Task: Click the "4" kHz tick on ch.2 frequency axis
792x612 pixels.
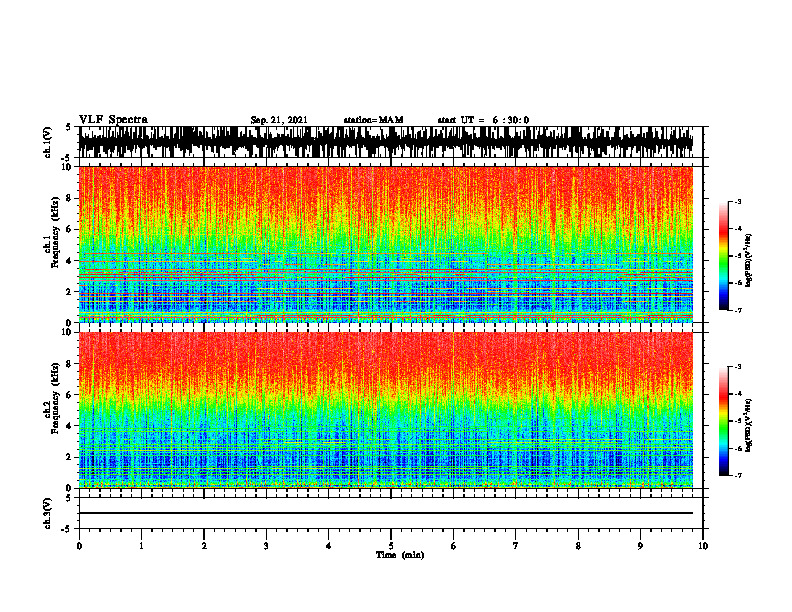Action: point(70,426)
